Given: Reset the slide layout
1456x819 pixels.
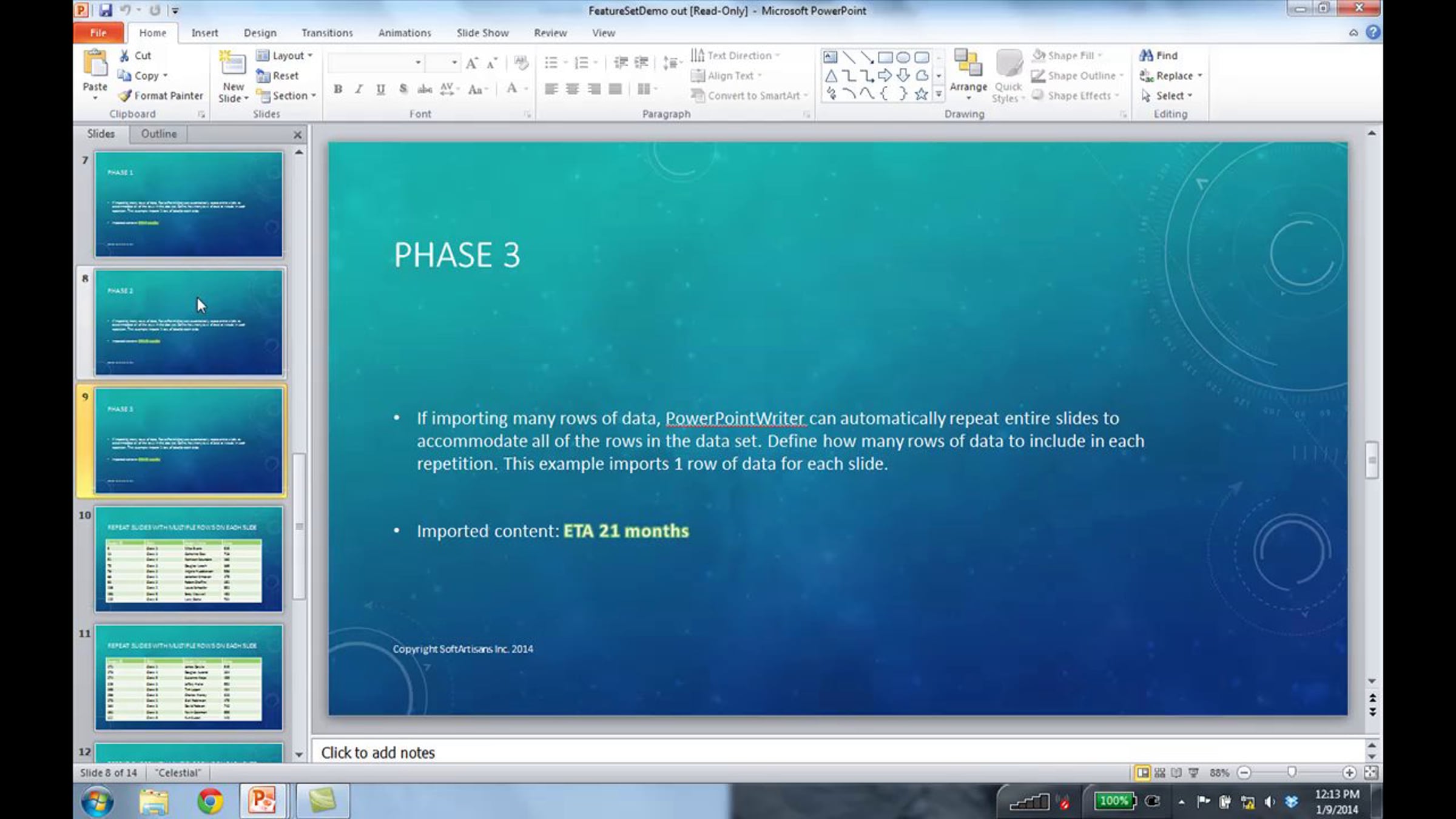Looking at the screenshot, I should point(278,75).
